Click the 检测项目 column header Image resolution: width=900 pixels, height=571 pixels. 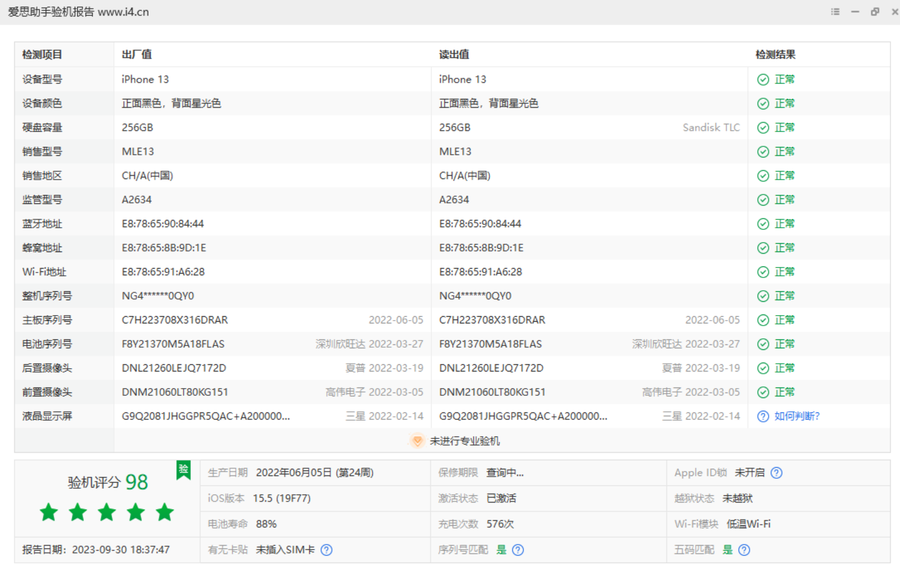tap(42, 55)
